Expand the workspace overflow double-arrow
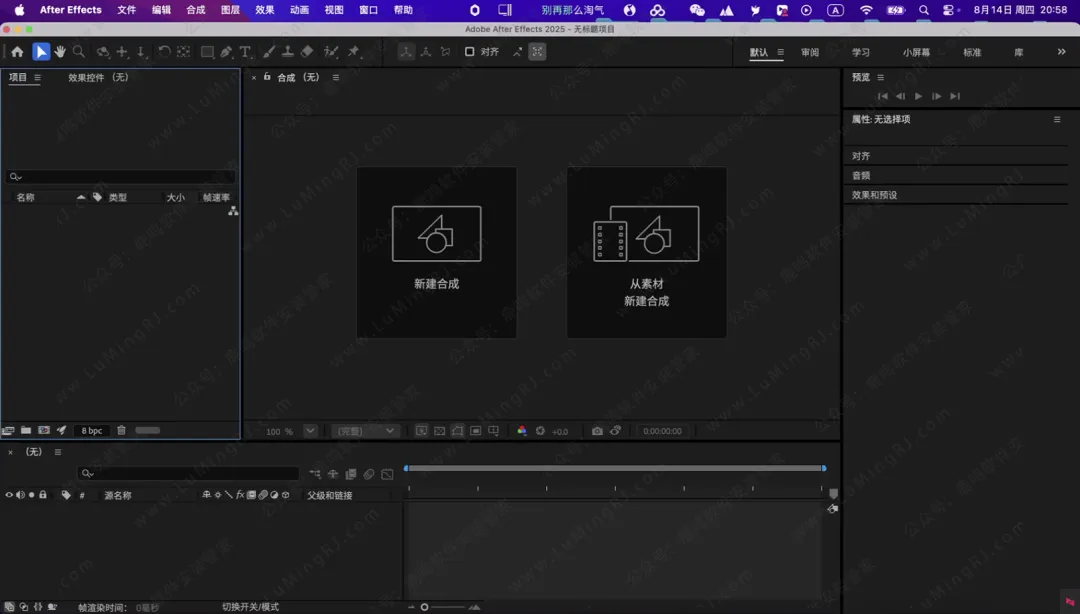This screenshot has height=614, width=1080. coord(1061,52)
